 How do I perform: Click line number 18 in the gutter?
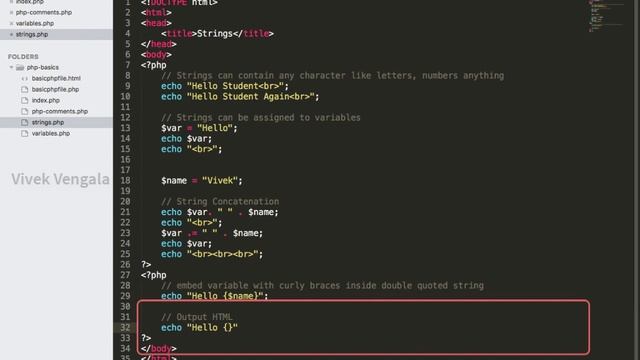point(125,180)
